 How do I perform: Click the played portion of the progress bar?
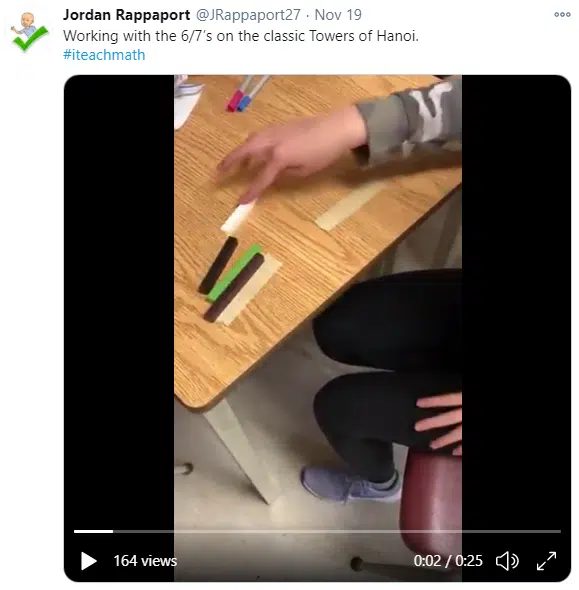[x=93, y=531]
